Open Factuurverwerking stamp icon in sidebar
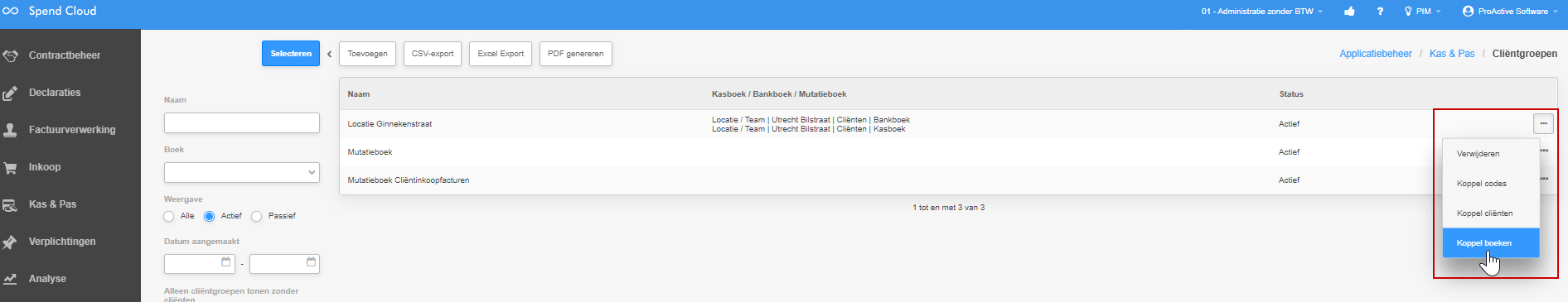Image resolution: width=1568 pixels, height=302 pixels. point(10,130)
